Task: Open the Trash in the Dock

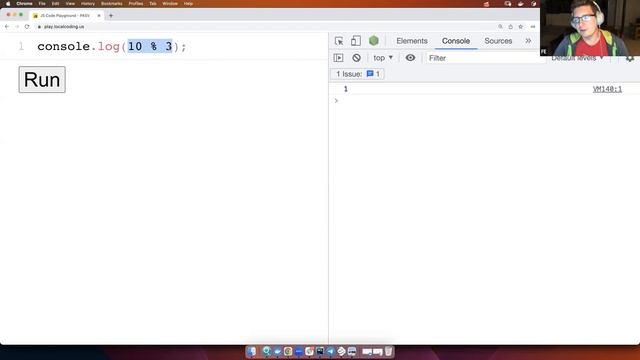Action: (388, 351)
